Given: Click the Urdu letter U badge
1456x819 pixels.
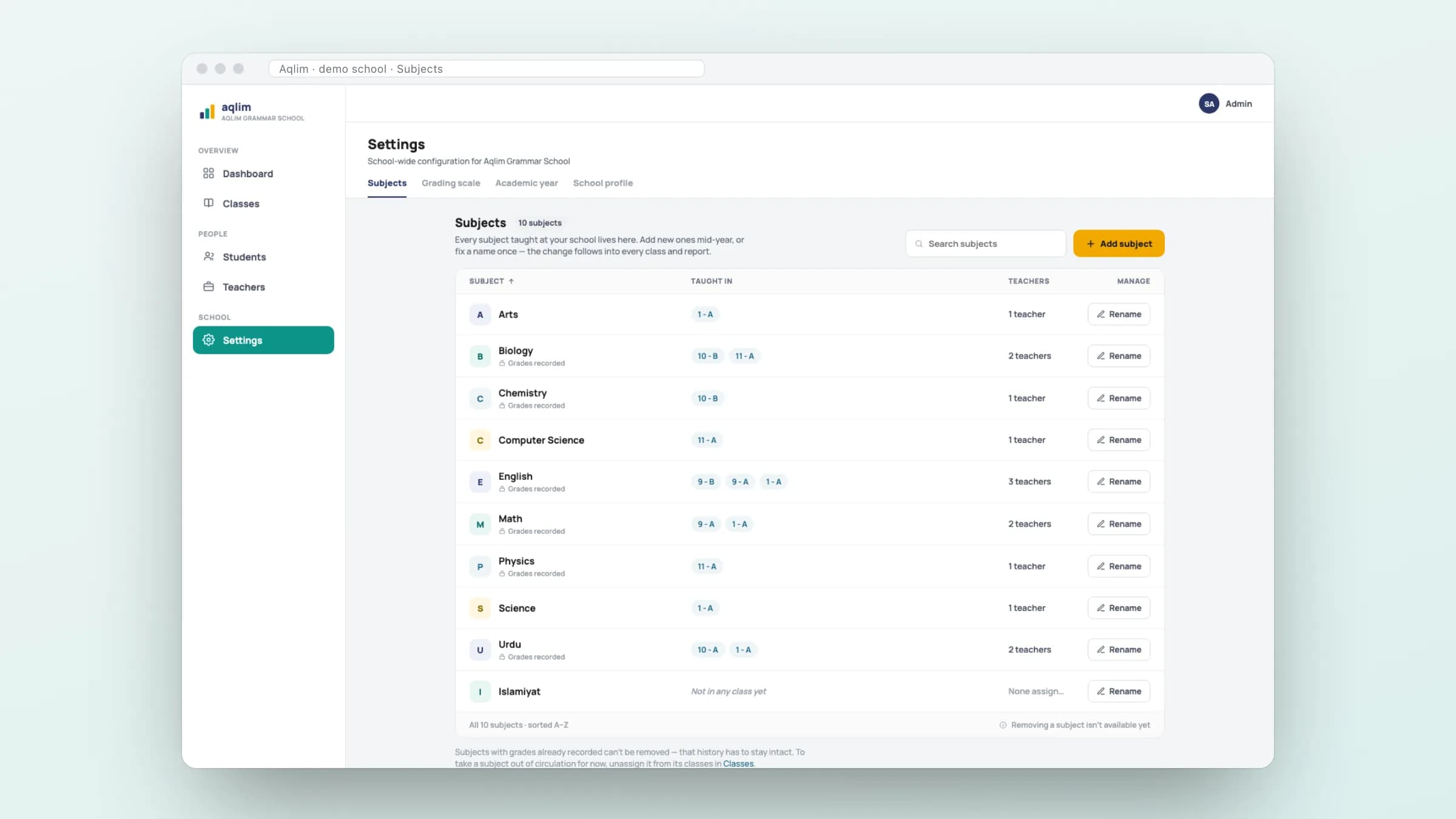Looking at the screenshot, I should [x=480, y=650].
